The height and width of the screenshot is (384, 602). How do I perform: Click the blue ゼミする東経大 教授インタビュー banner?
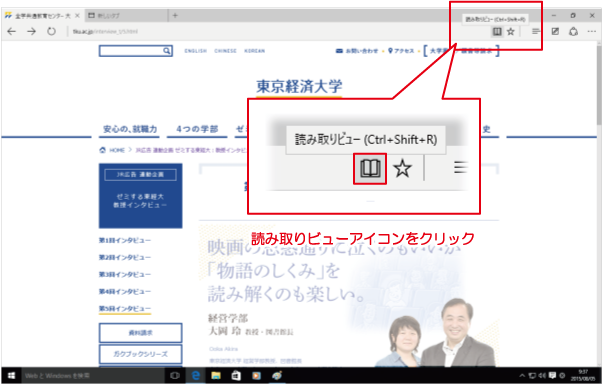[141, 196]
